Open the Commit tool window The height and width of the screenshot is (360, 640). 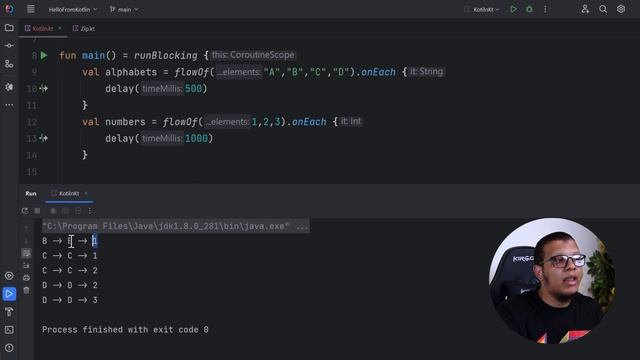pos(9,46)
